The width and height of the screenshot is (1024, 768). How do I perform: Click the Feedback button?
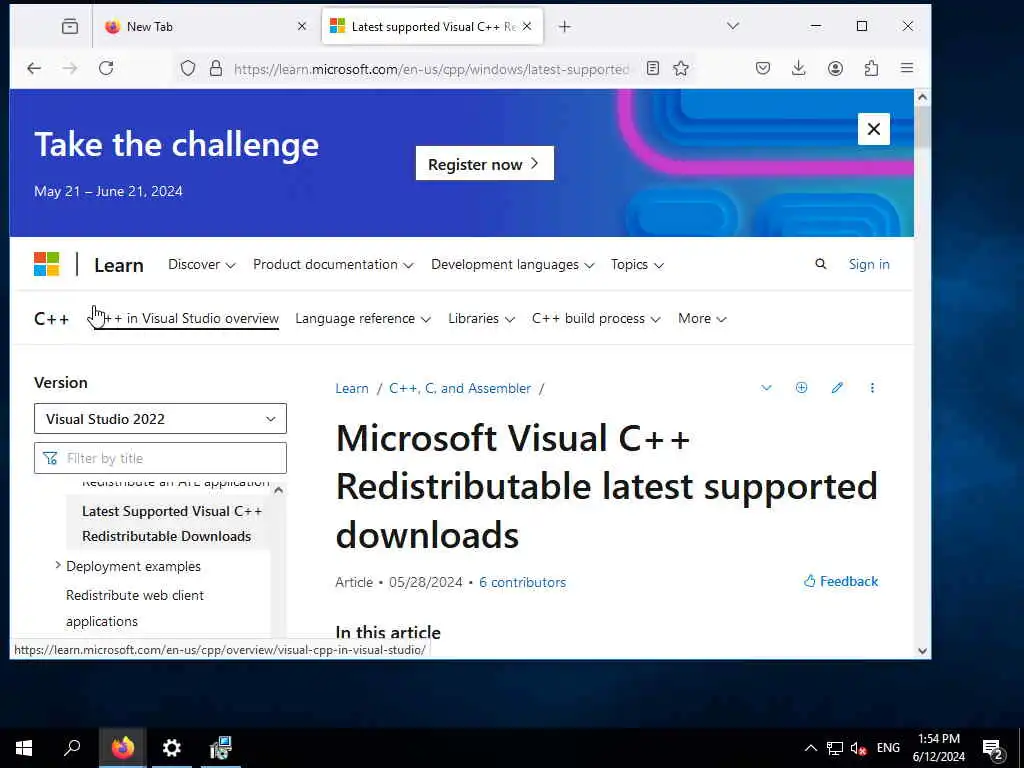pos(840,581)
